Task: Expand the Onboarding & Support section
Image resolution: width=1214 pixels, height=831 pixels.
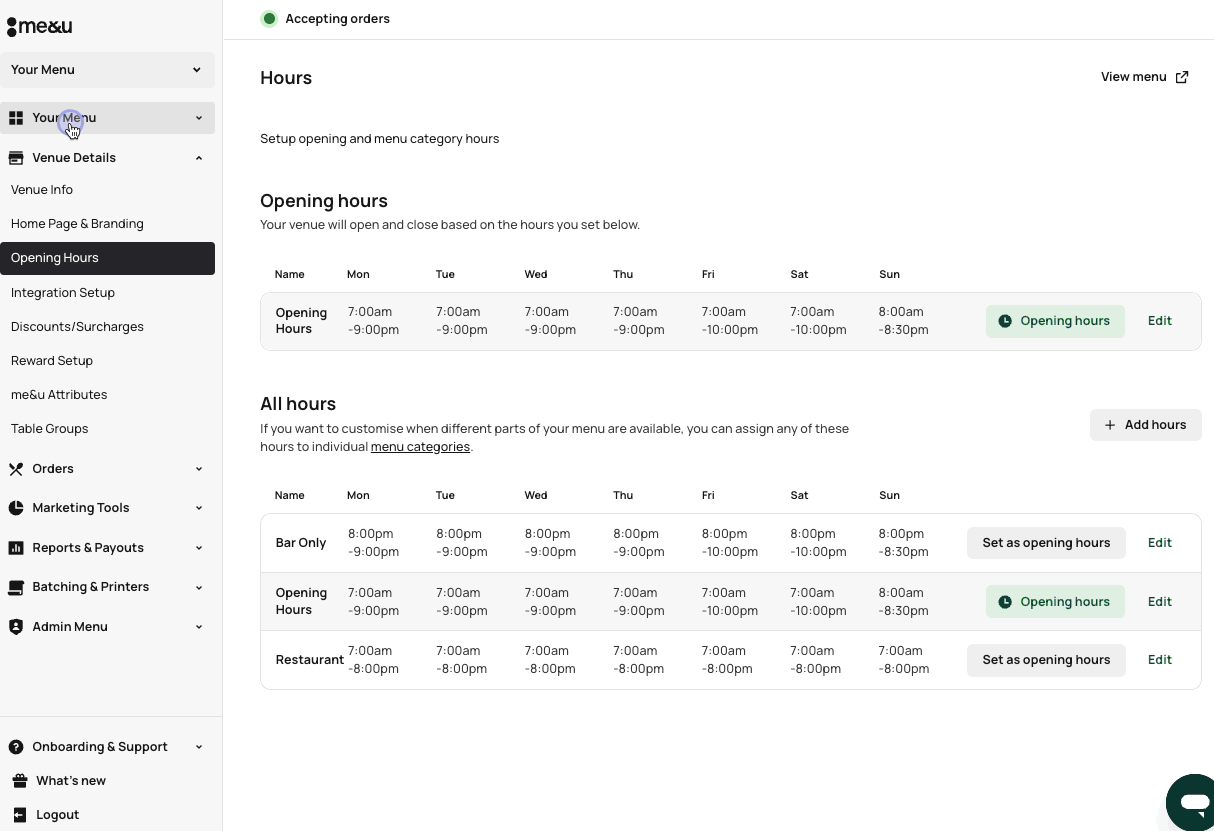Action: [x=198, y=747]
